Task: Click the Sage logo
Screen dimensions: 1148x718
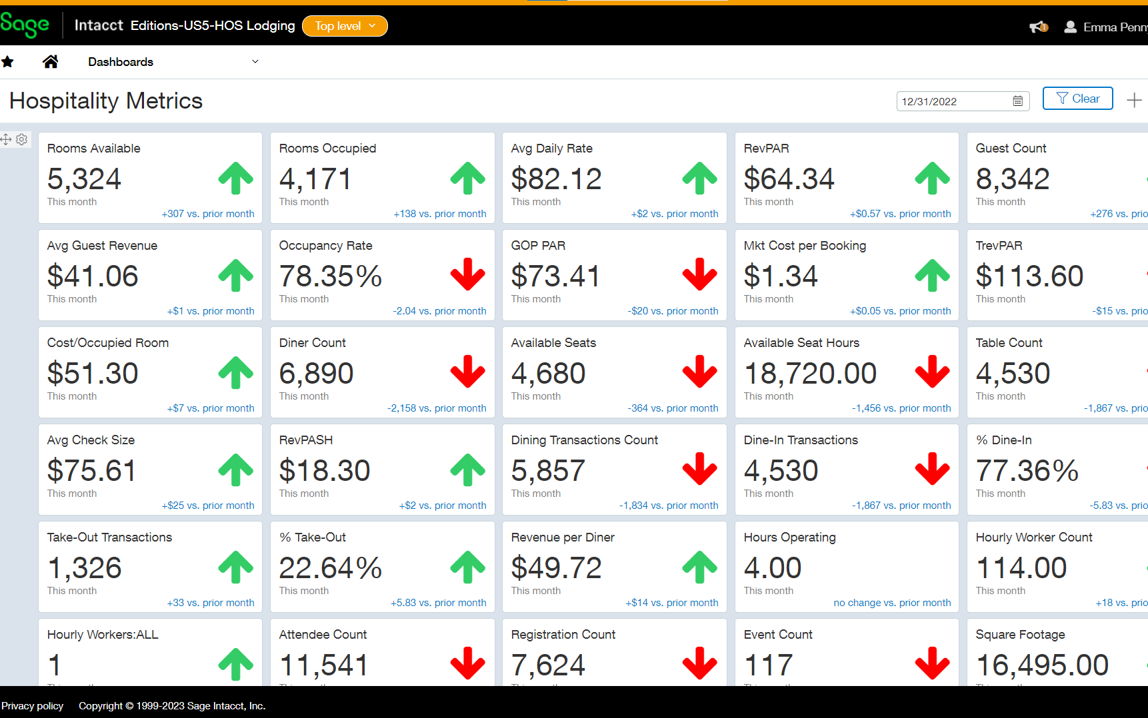Action: coord(25,25)
